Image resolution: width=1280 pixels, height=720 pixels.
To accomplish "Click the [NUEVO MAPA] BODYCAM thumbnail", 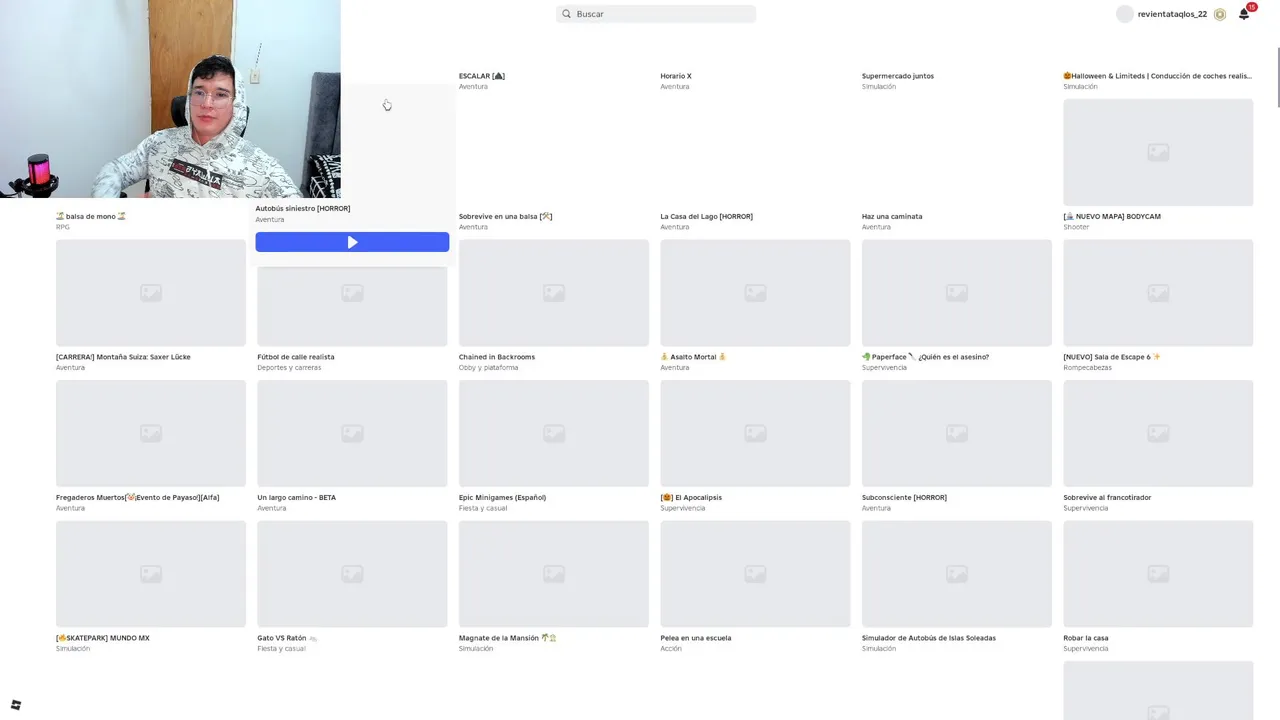I will (1158, 152).
